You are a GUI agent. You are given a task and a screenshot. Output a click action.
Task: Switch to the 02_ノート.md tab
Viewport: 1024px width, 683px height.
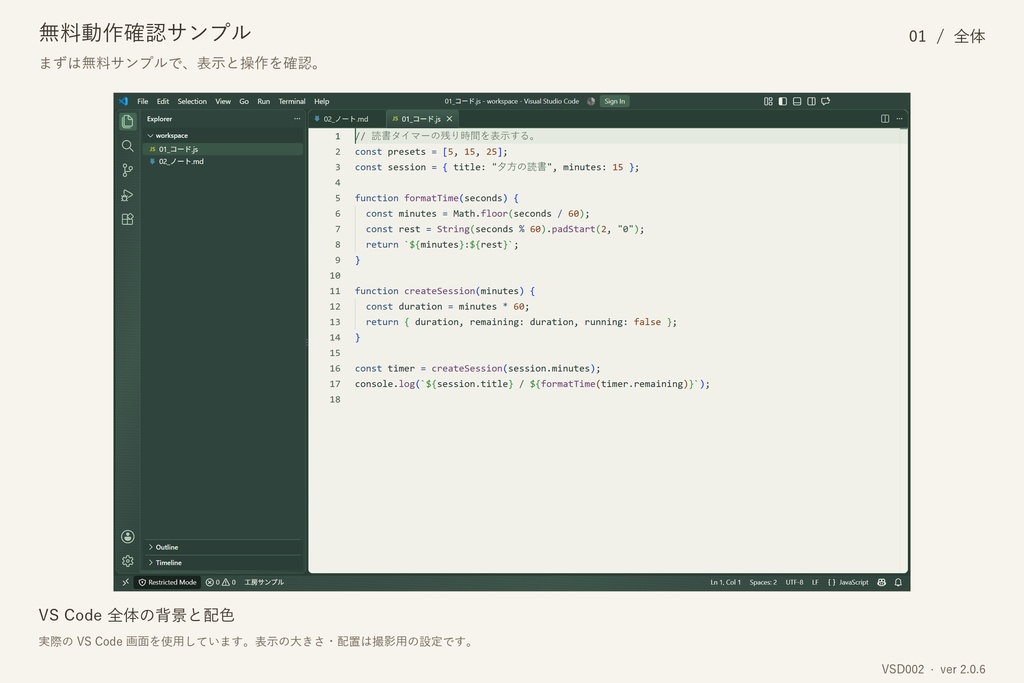click(346, 119)
